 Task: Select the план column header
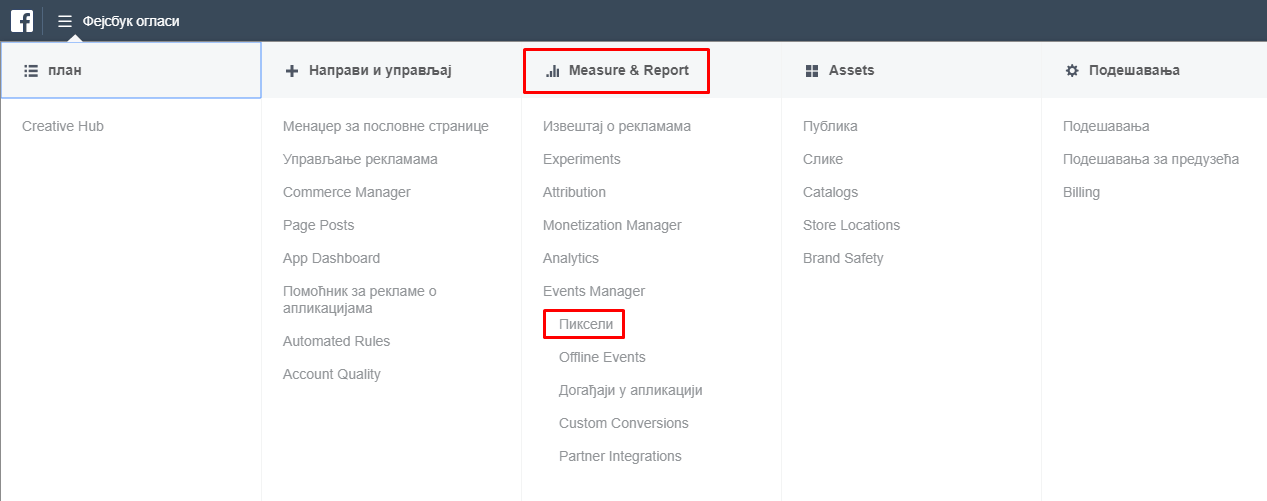pos(131,70)
